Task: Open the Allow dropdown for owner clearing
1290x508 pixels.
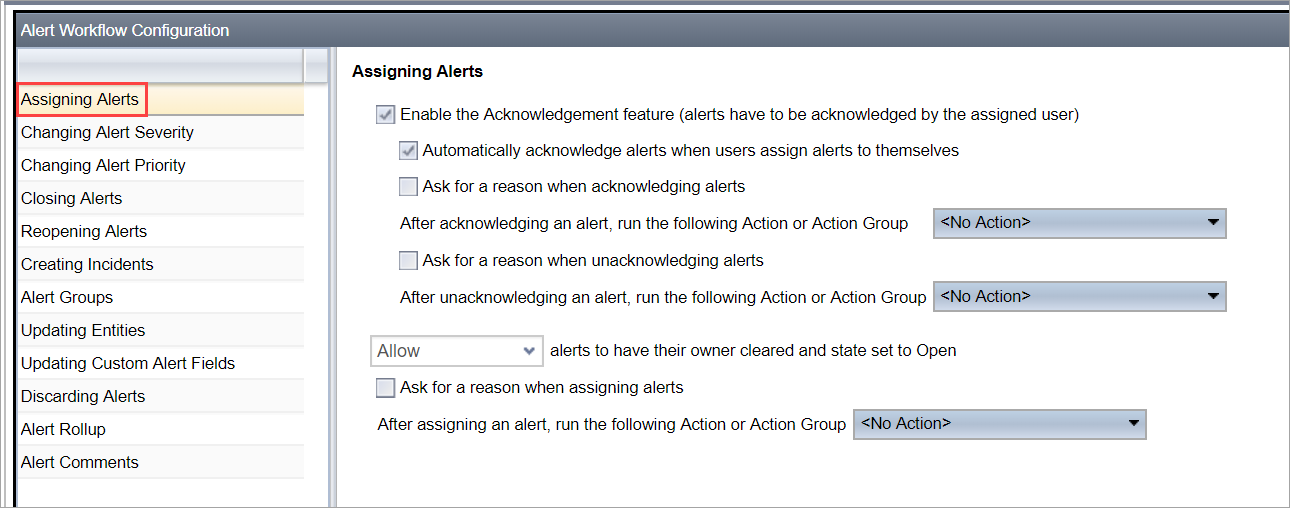Action: point(457,351)
